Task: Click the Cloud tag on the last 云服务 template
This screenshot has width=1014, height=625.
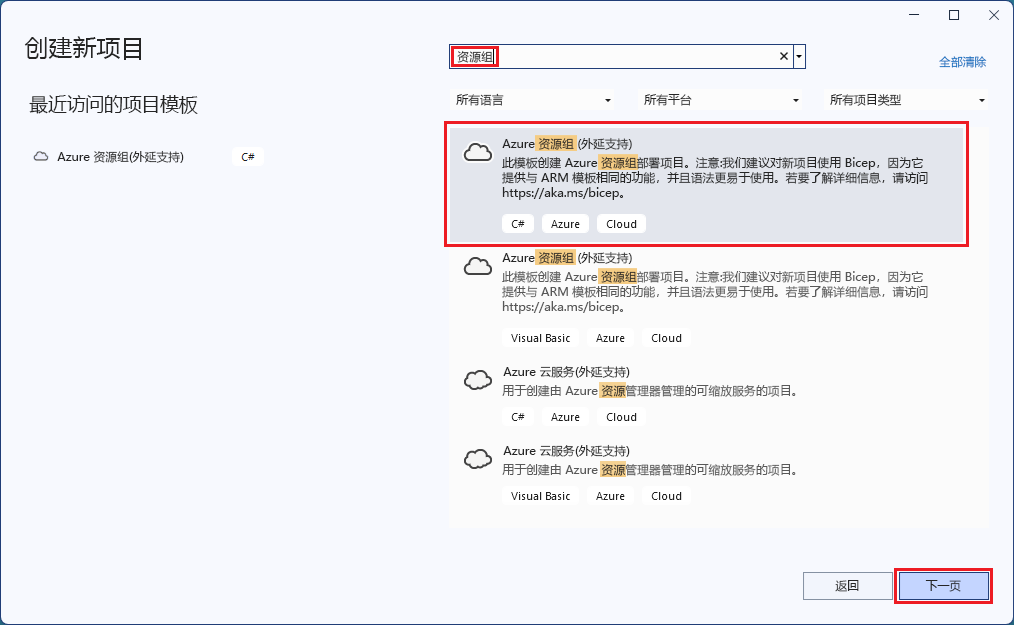Action: [665, 495]
